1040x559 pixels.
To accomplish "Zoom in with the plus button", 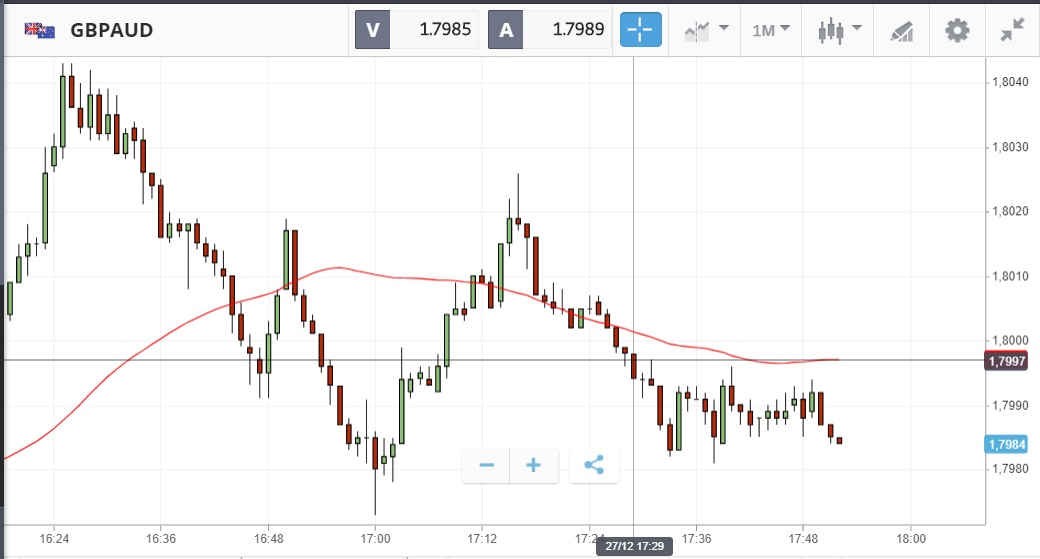I will click(533, 465).
